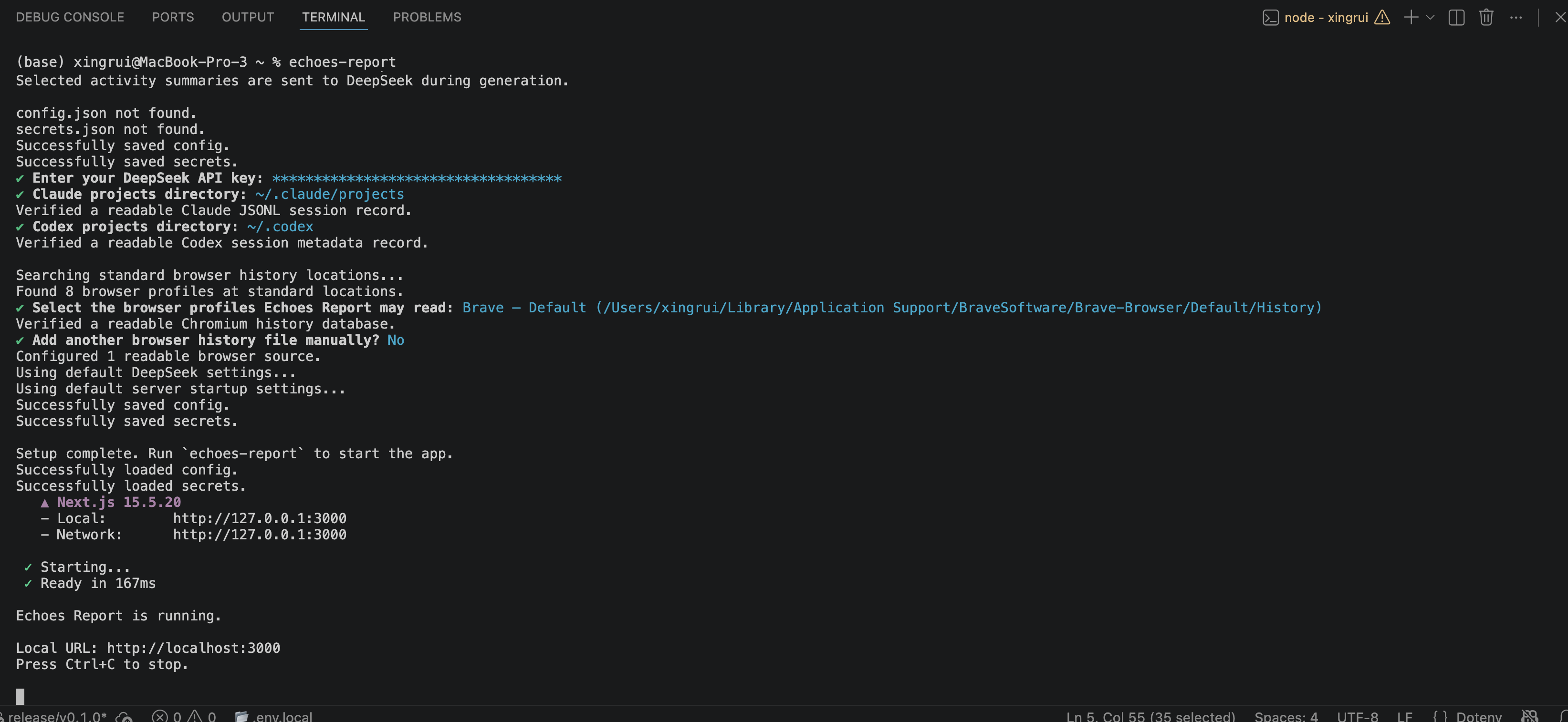Click the 'Echoes Report is running.' line
The width and height of the screenshot is (1568, 722).
119,616
